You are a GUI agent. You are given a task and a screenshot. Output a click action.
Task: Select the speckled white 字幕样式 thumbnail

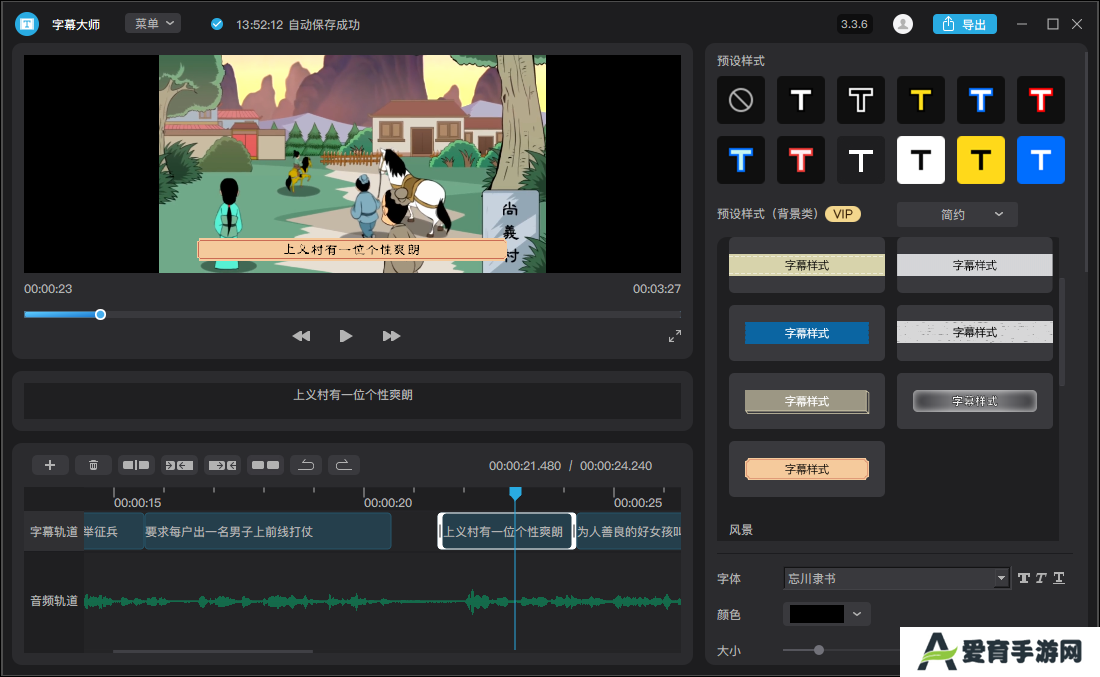tap(974, 333)
